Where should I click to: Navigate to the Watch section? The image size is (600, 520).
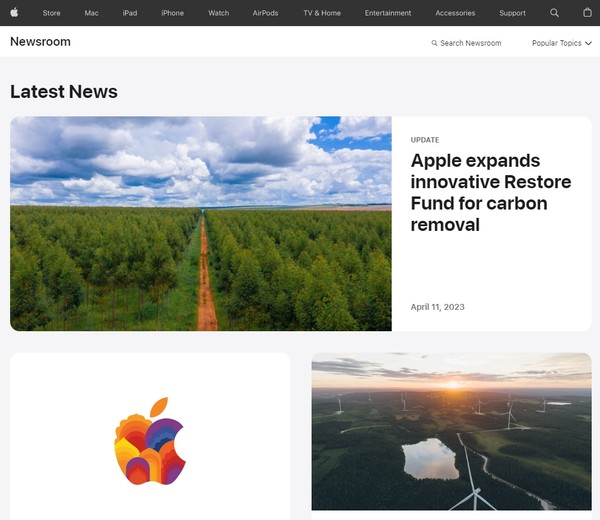click(x=218, y=13)
